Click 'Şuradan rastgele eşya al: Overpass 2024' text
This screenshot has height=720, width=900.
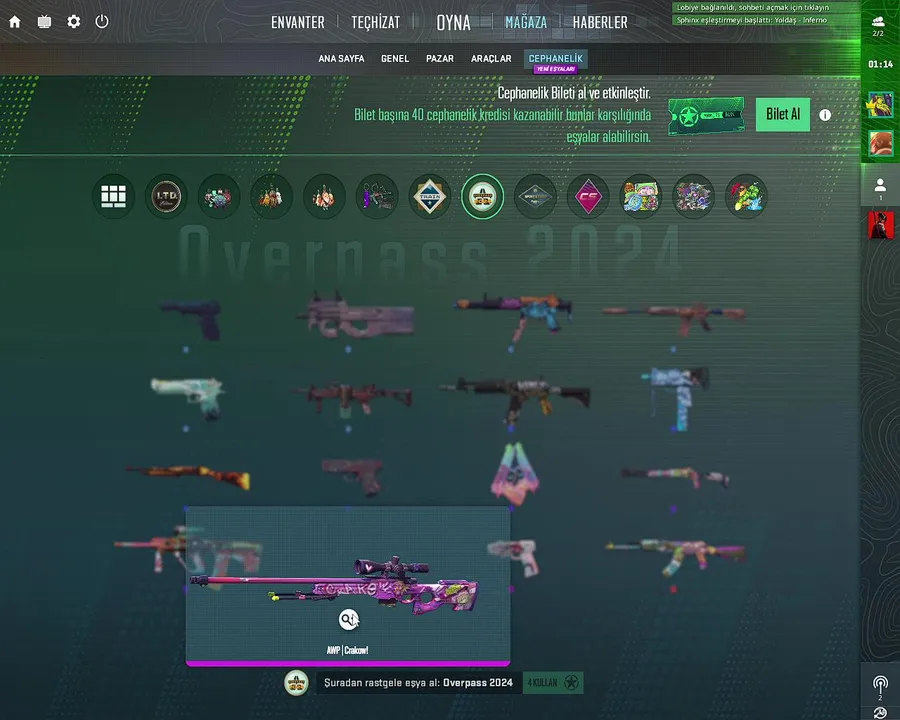418,683
